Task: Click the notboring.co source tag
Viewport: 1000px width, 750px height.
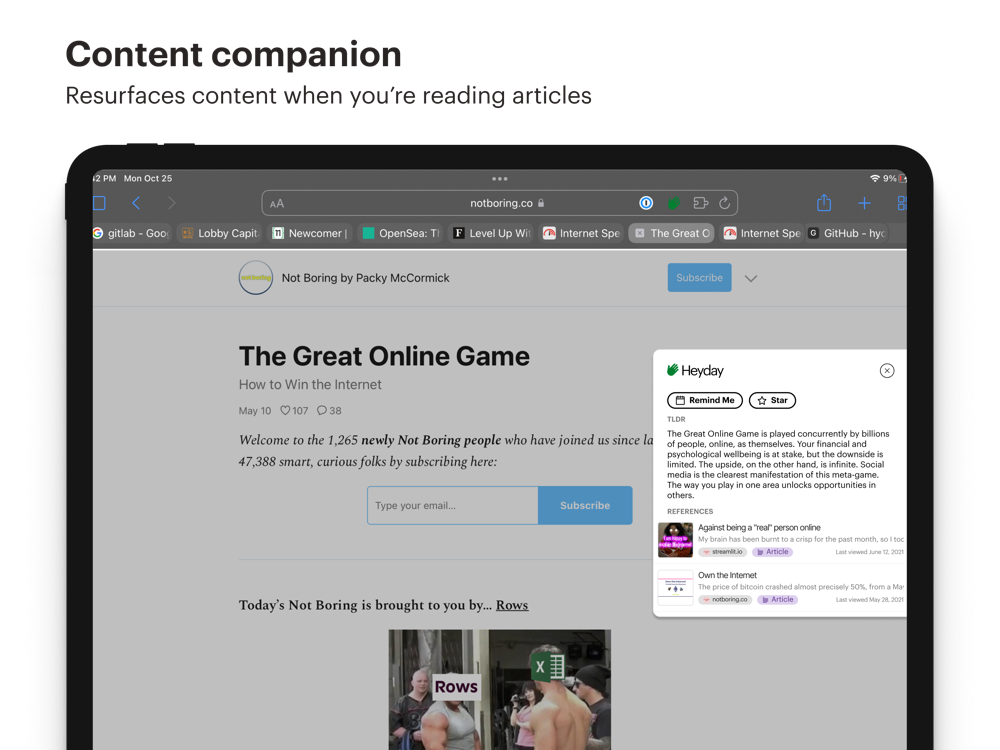Action: tap(724, 599)
